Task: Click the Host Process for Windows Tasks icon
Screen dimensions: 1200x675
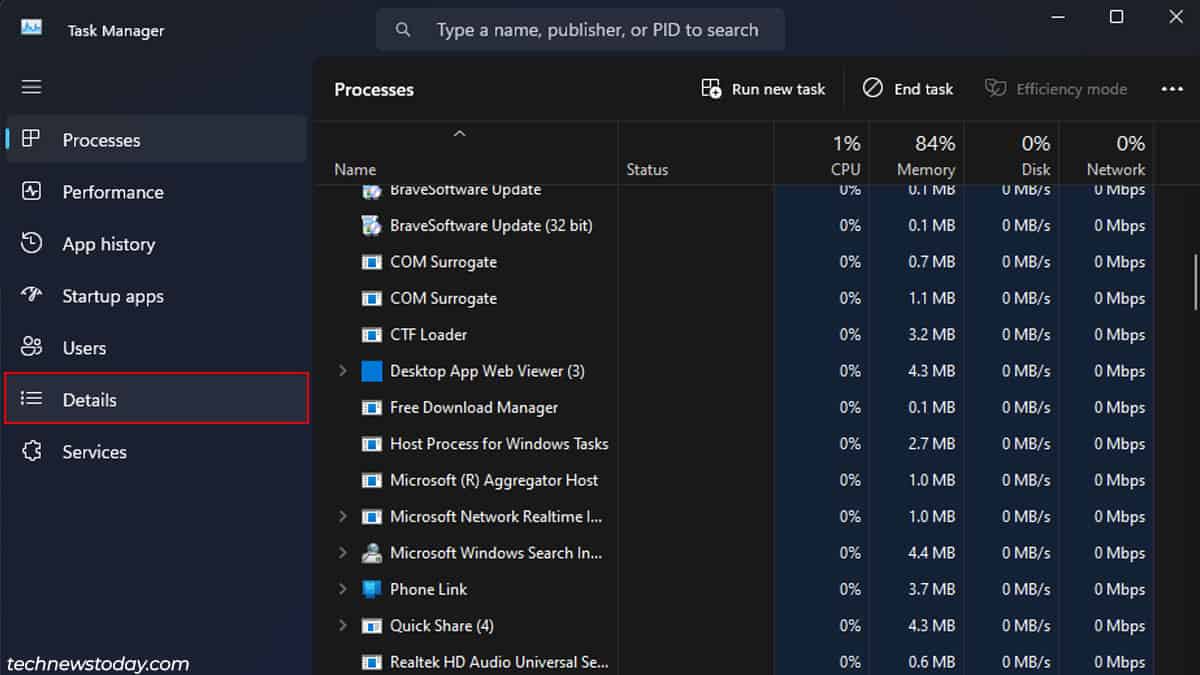Action: [371, 444]
